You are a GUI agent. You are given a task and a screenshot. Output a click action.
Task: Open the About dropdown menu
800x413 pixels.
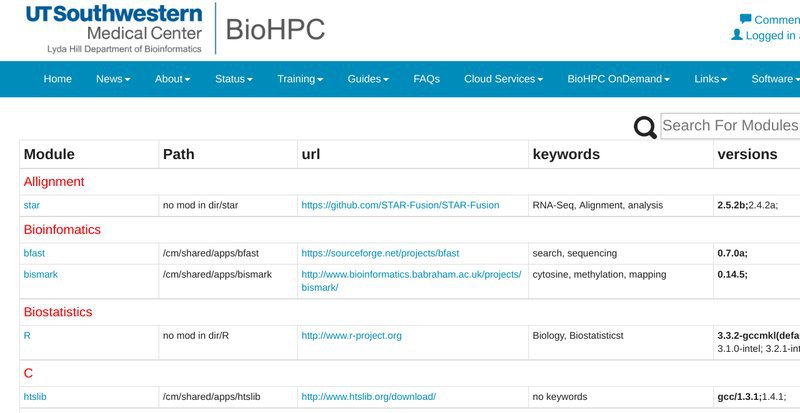click(172, 79)
